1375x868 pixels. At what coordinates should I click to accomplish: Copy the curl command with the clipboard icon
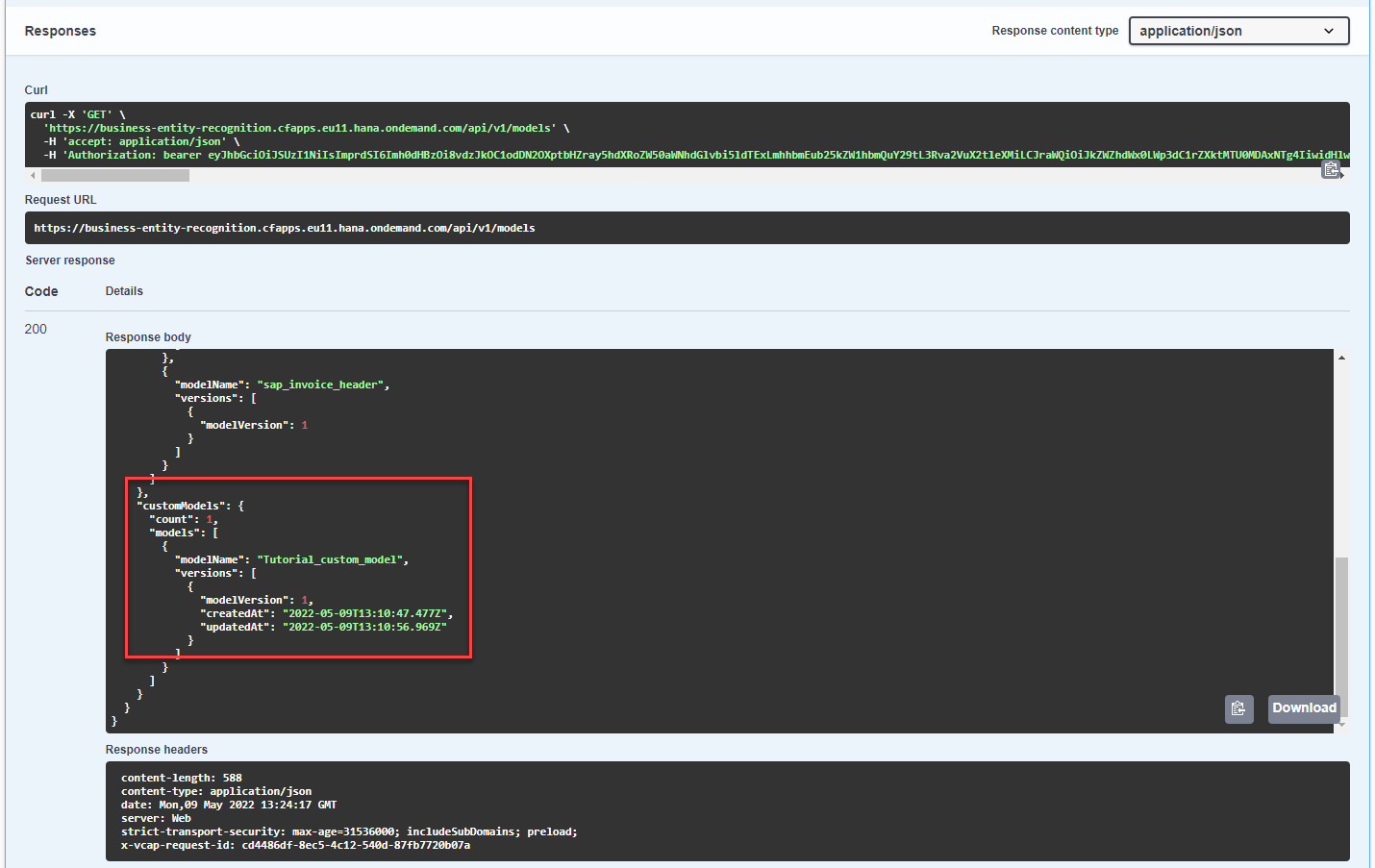(1331, 170)
